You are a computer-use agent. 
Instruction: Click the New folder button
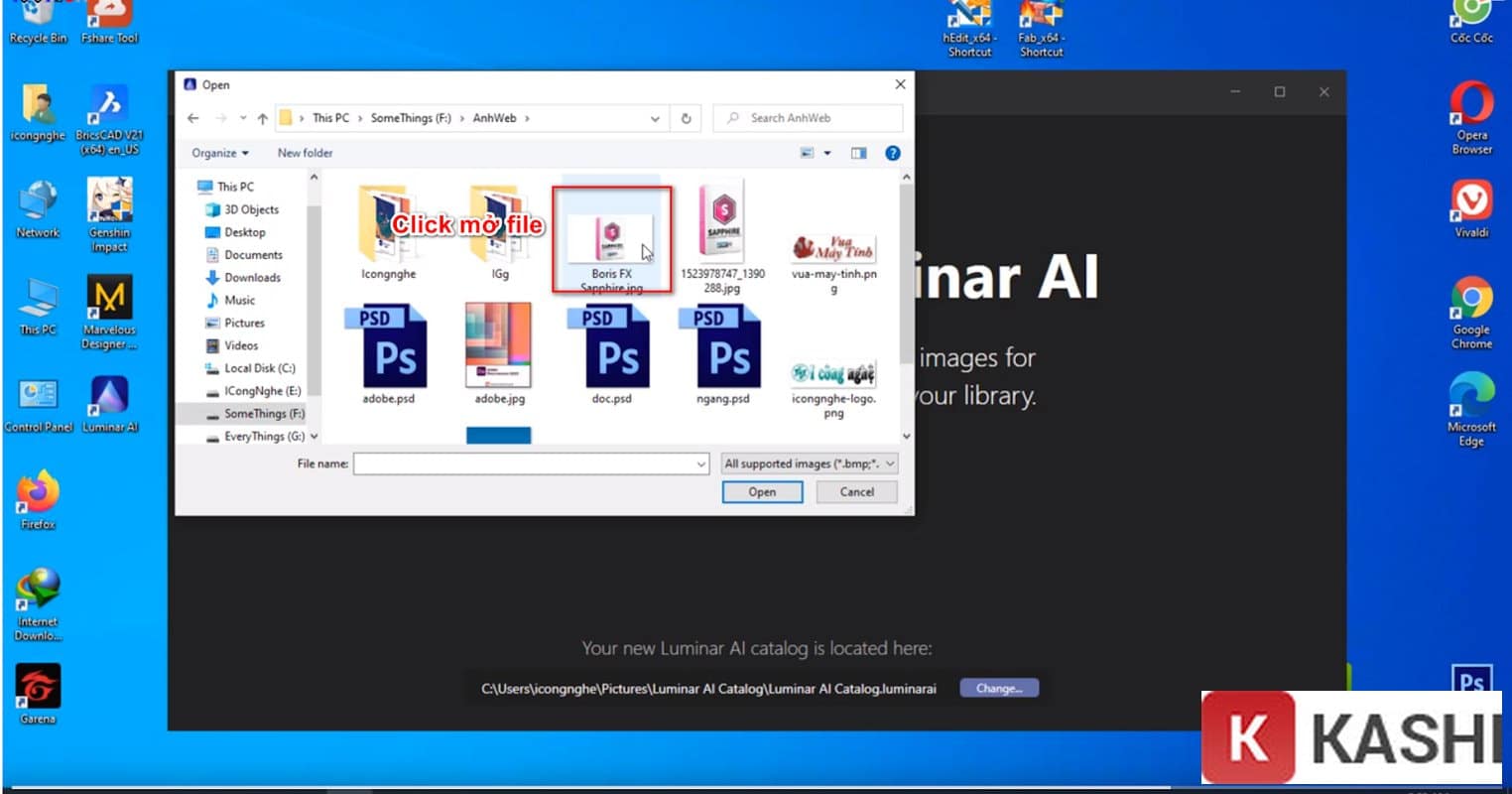(x=305, y=153)
